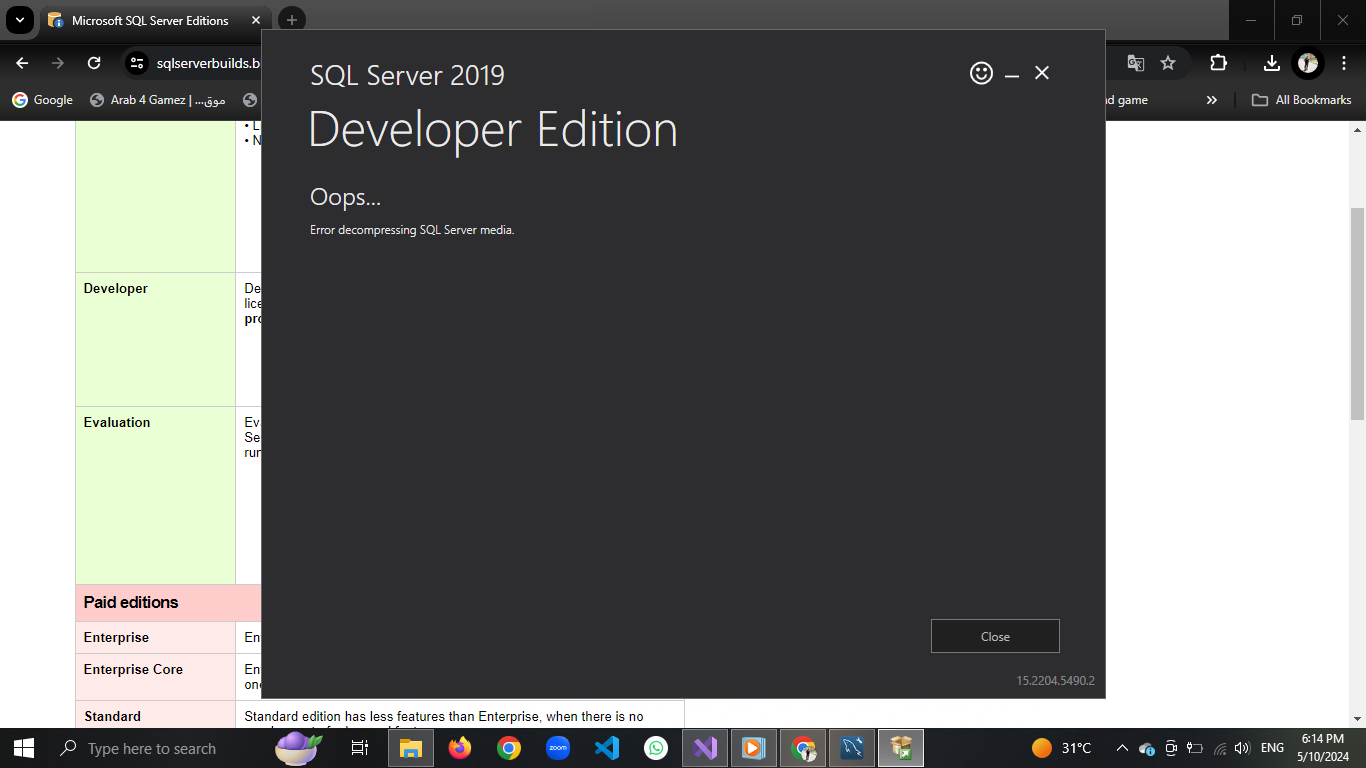The height and width of the screenshot is (768, 1366).
Task: Open Chrome tab search dropdown
Action: tap(20, 20)
